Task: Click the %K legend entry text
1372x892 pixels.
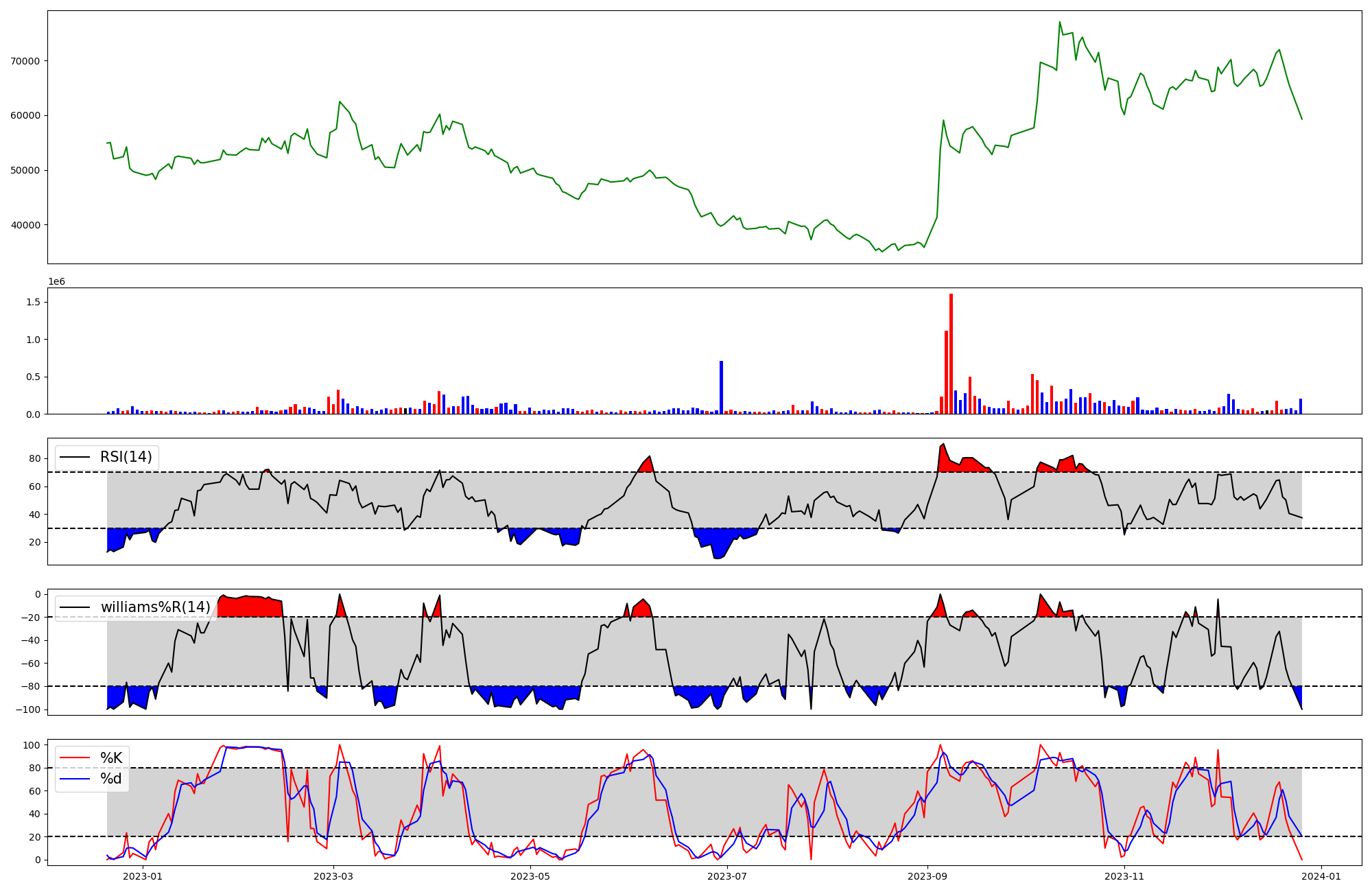Action: pos(111,758)
